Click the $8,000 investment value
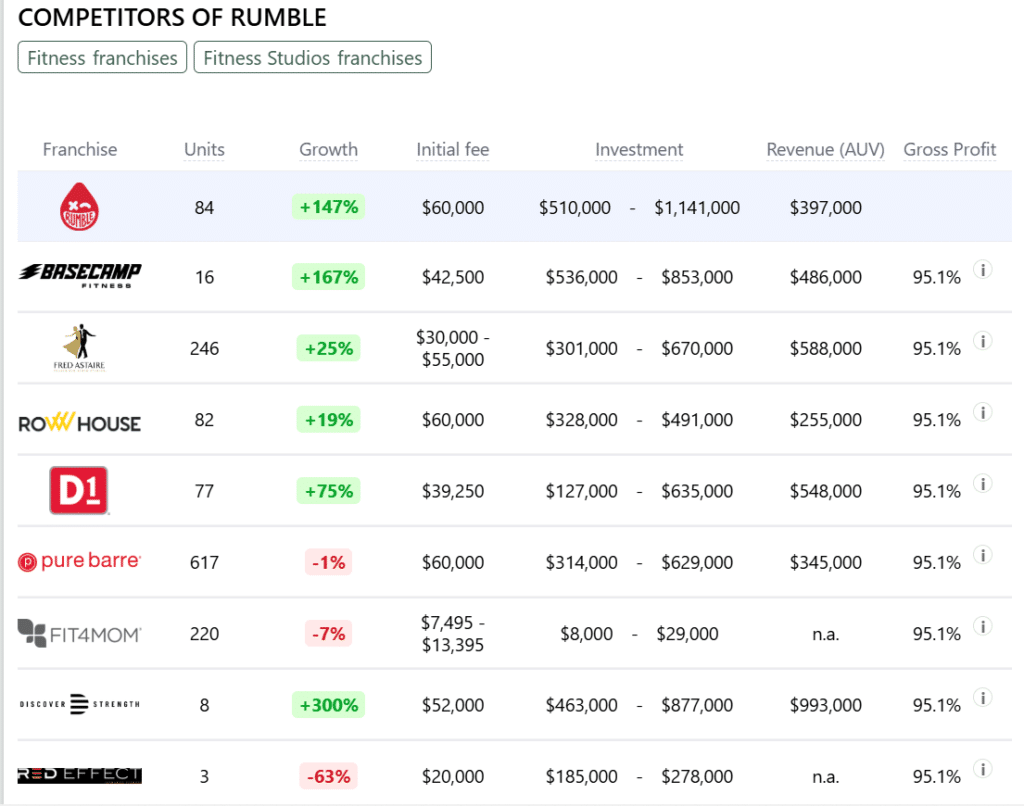Image resolution: width=1024 pixels, height=806 pixels. 586,634
